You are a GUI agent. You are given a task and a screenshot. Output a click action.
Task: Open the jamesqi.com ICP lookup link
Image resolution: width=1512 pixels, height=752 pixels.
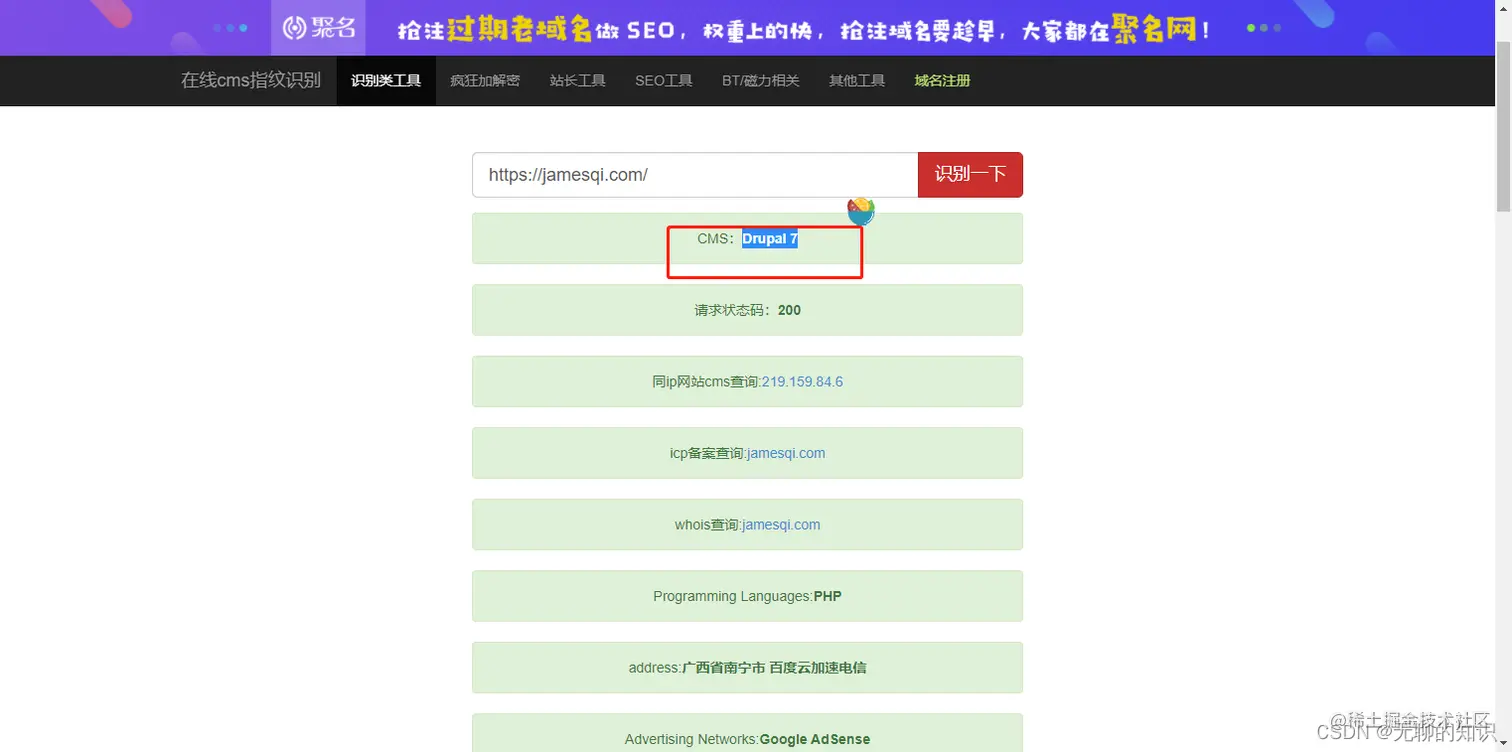click(x=786, y=453)
